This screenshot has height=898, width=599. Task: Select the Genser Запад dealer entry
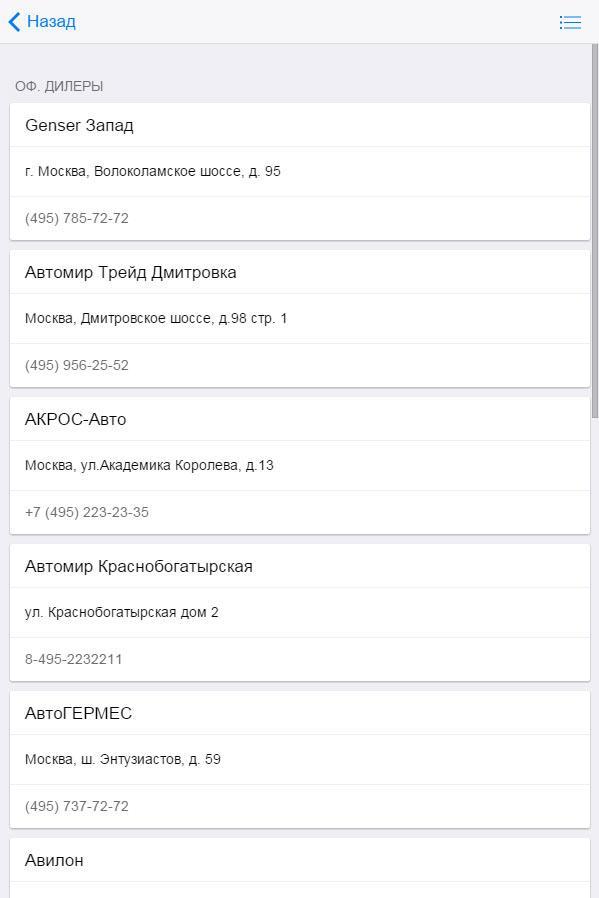(79, 124)
